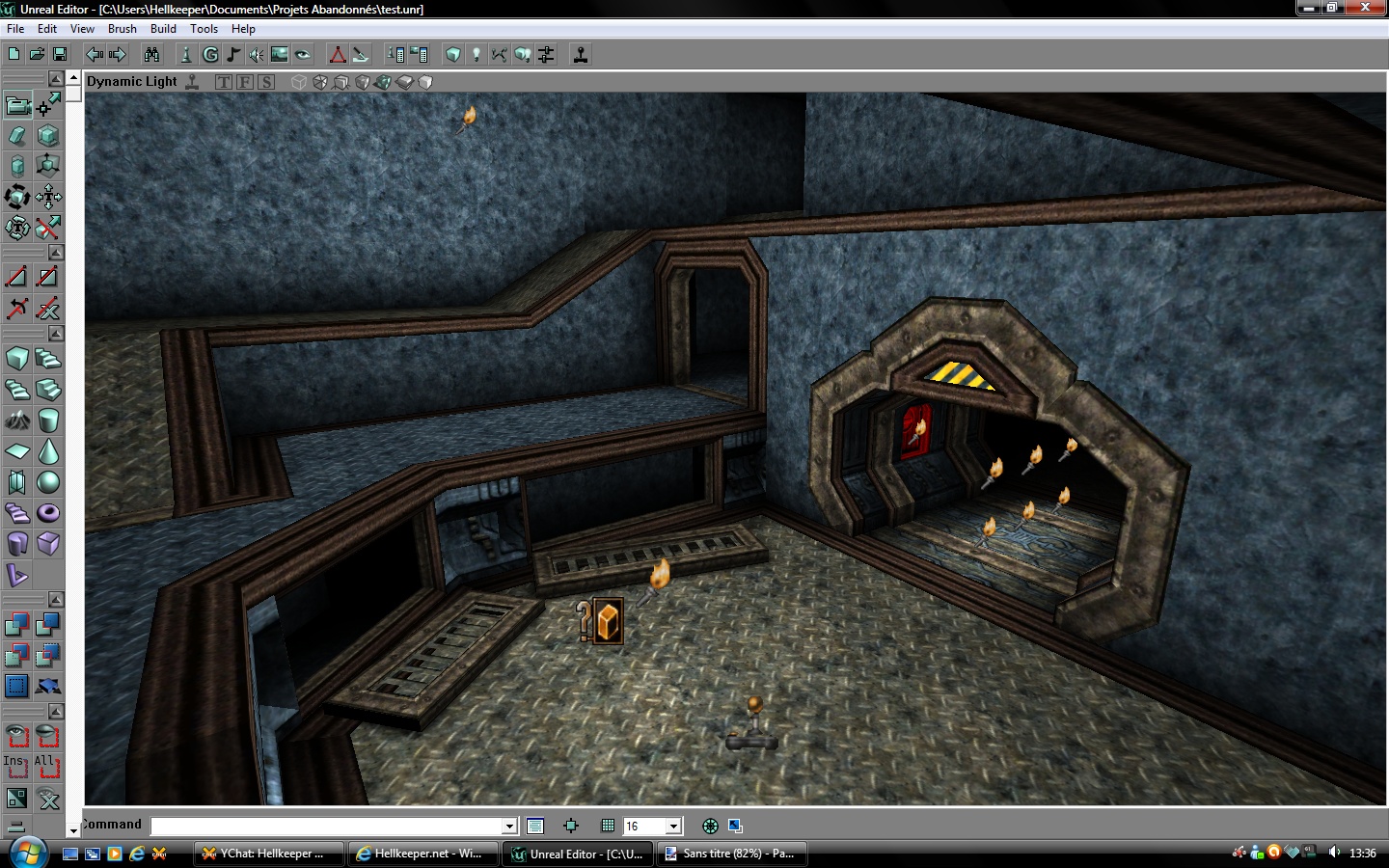This screenshot has height=868, width=1389.
Task: Click the Cube brush builder
Action: (17, 360)
